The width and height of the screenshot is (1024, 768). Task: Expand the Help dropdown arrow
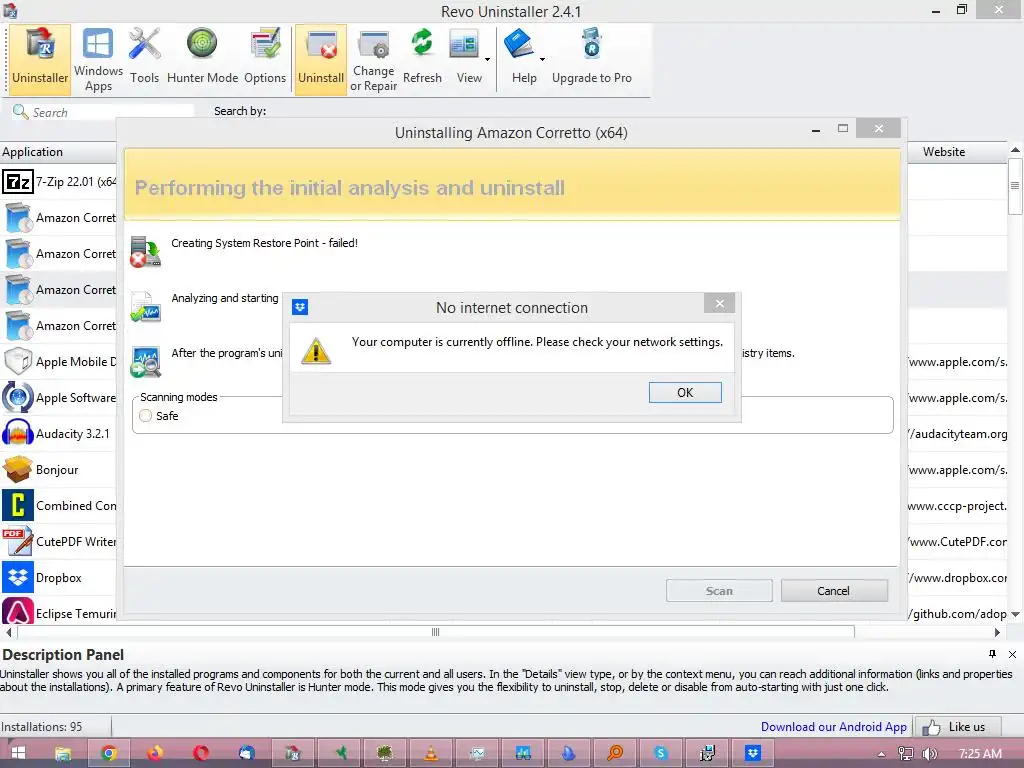(x=542, y=59)
